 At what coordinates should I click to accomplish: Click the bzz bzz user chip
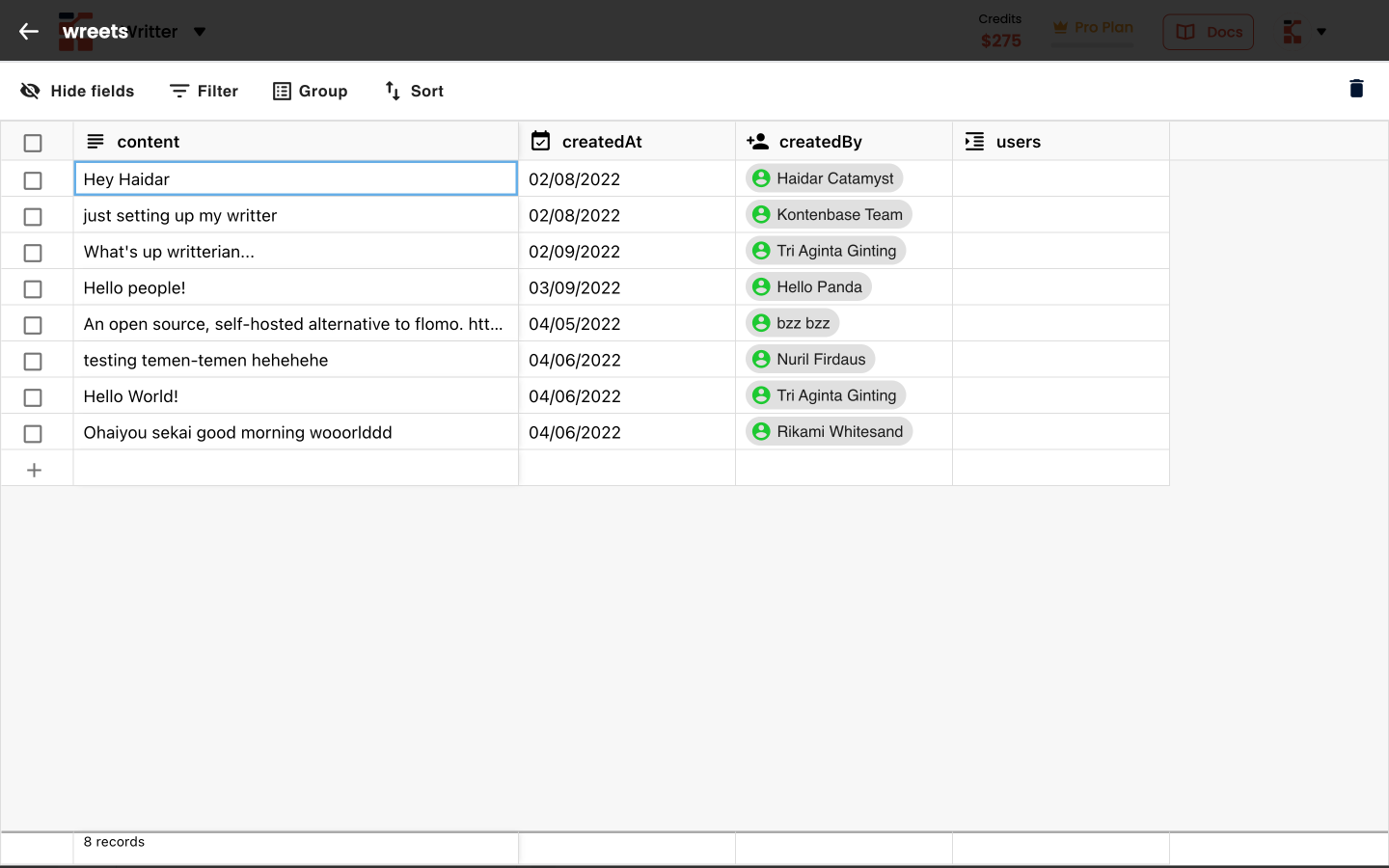click(x=792, y=323)
